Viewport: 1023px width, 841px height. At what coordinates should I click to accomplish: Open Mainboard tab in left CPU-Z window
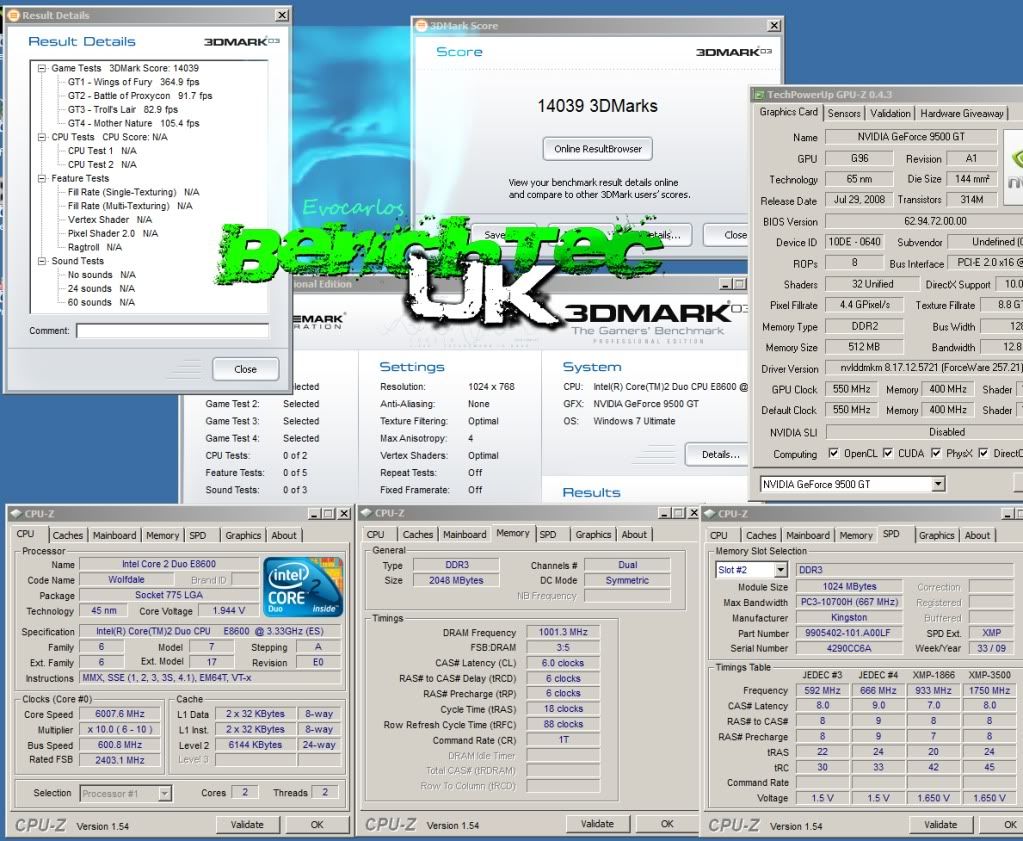point(114,535)
